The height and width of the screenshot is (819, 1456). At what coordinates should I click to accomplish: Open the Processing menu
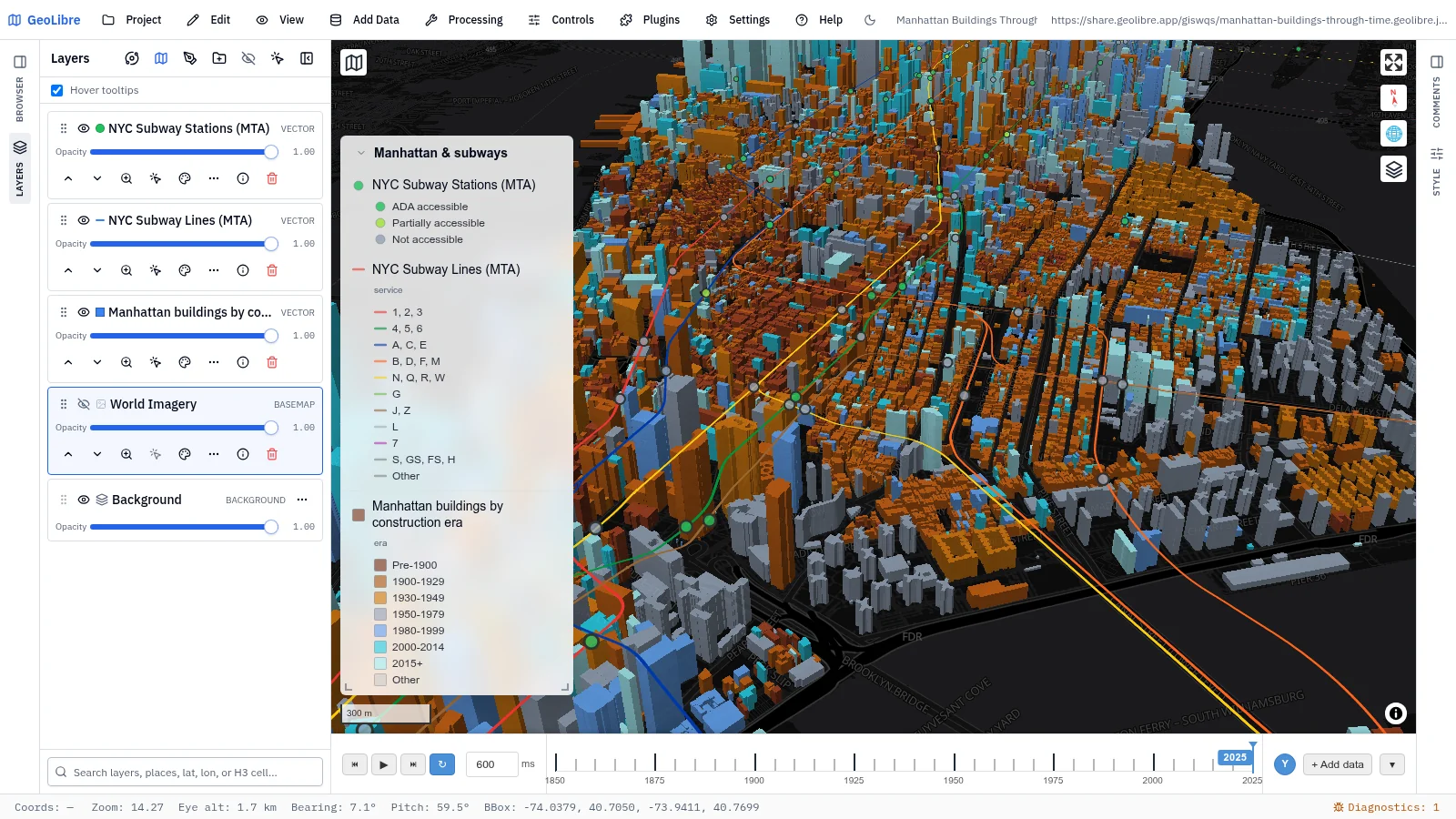pos(464,20)
